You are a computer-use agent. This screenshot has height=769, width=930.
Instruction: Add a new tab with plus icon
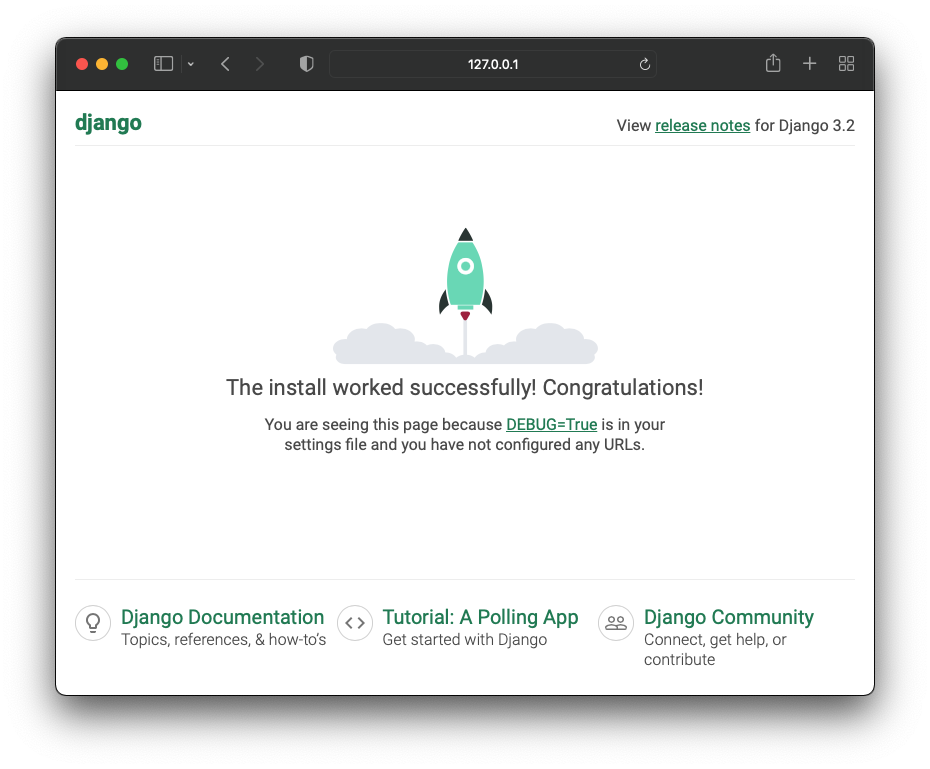point(810,63)
